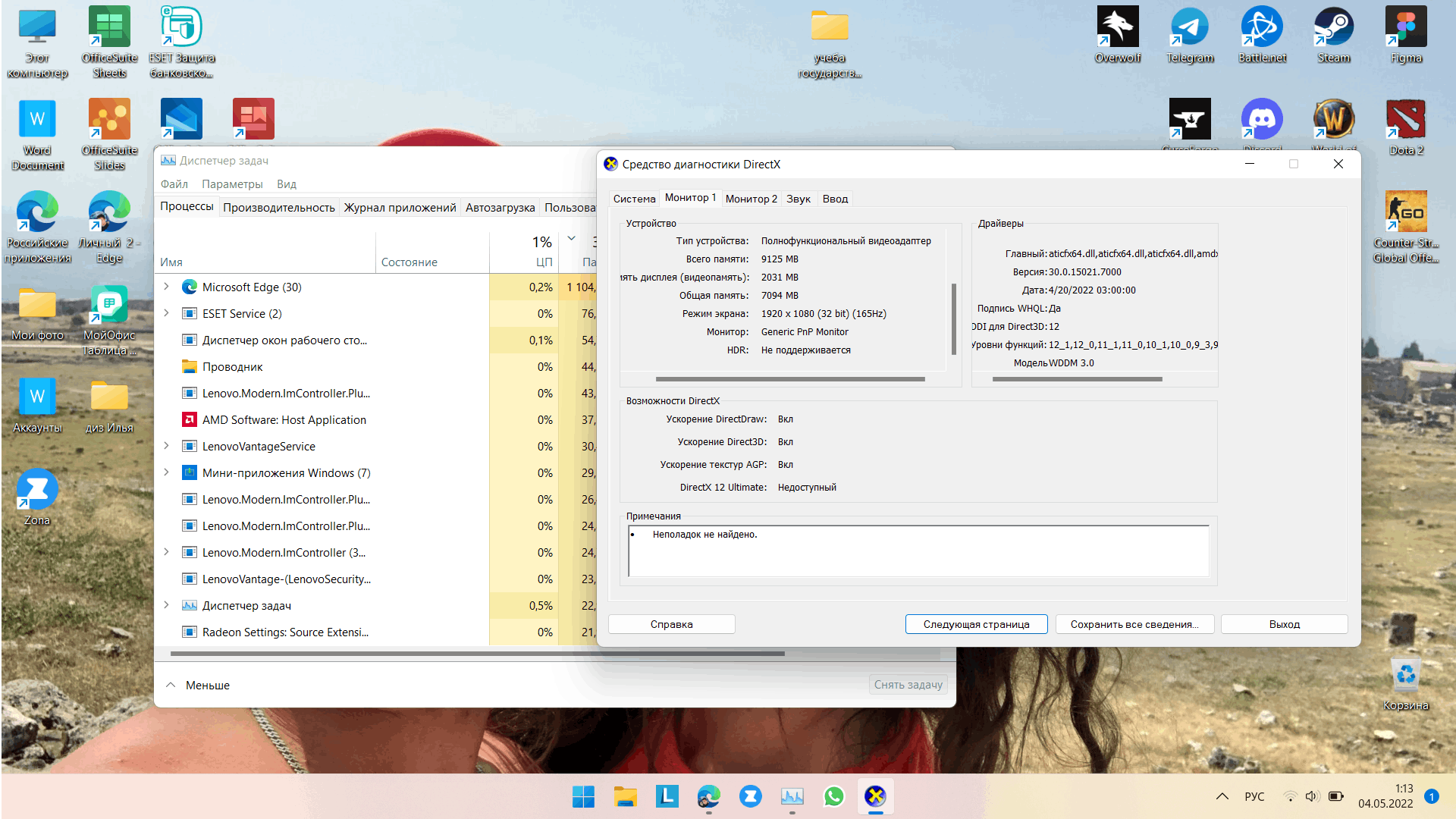Open the ESET Защита банковско... shortcut
1456x819 pixels.
point(181,42)
